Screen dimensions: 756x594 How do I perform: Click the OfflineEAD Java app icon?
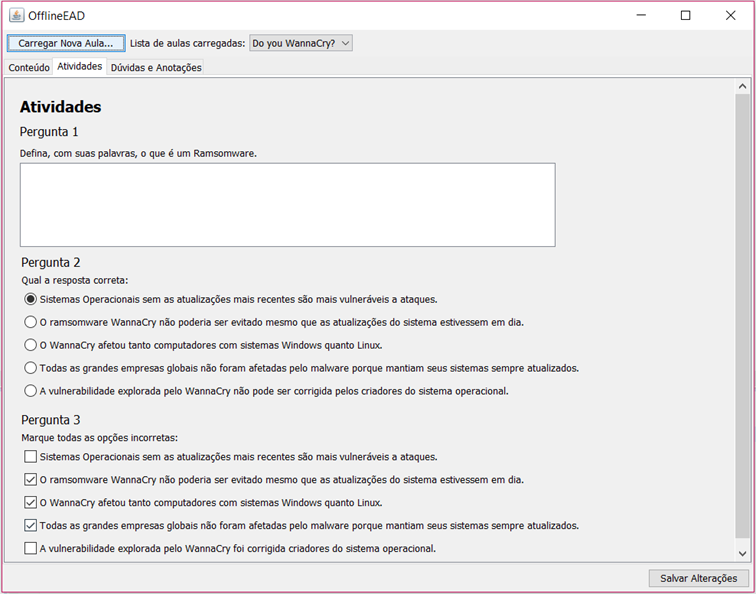(x=17, y=15)
